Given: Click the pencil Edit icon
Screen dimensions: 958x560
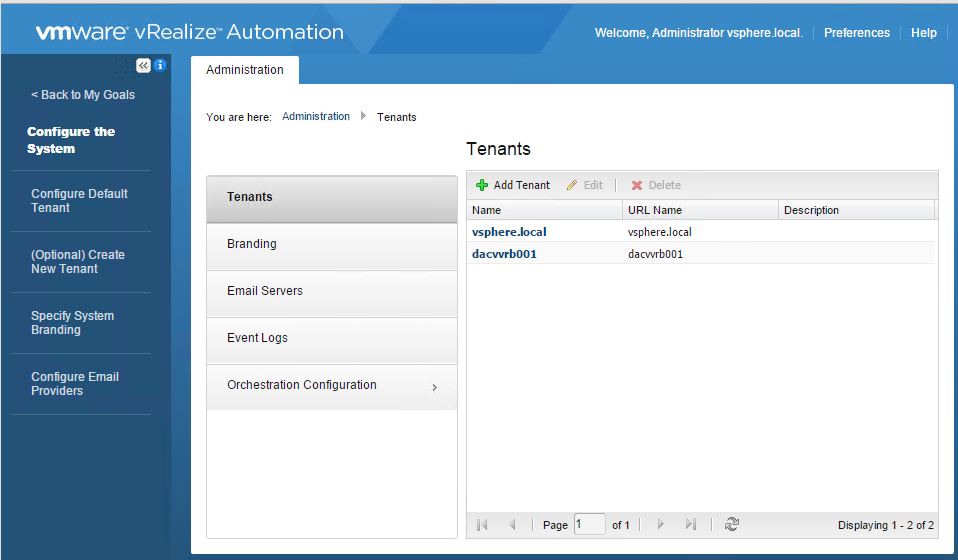Looking at the screenshot, I should pos(572,185).
